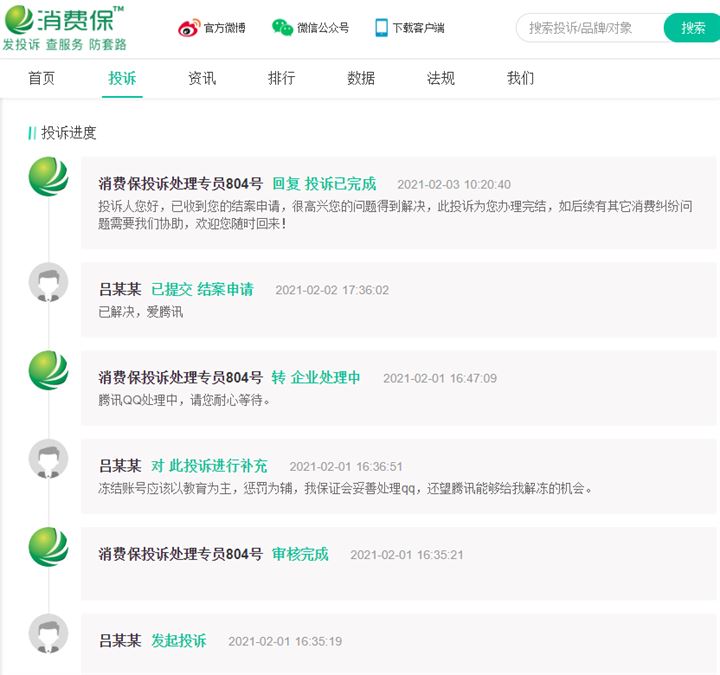This screenshot has width=720, height=675.
Task: Click the 审核完成 status text
Action: click(300, 554)
